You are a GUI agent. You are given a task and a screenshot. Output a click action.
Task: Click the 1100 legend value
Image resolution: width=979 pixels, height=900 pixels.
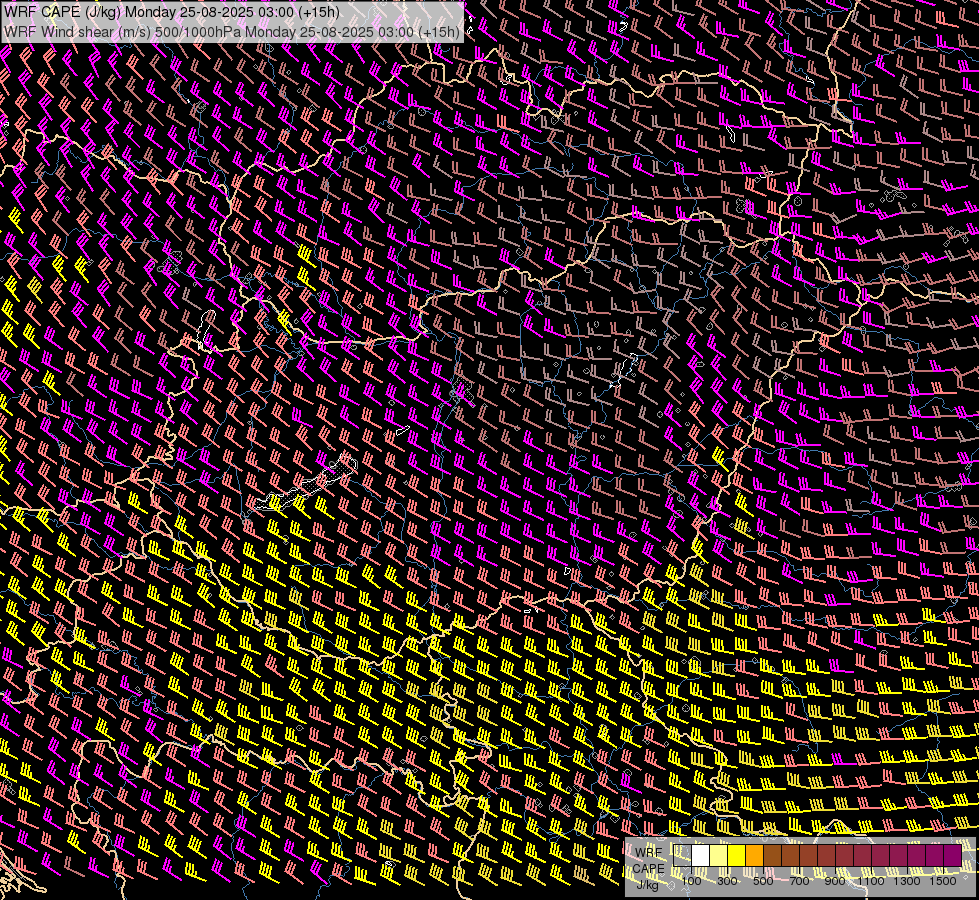(x=870, y=881)
